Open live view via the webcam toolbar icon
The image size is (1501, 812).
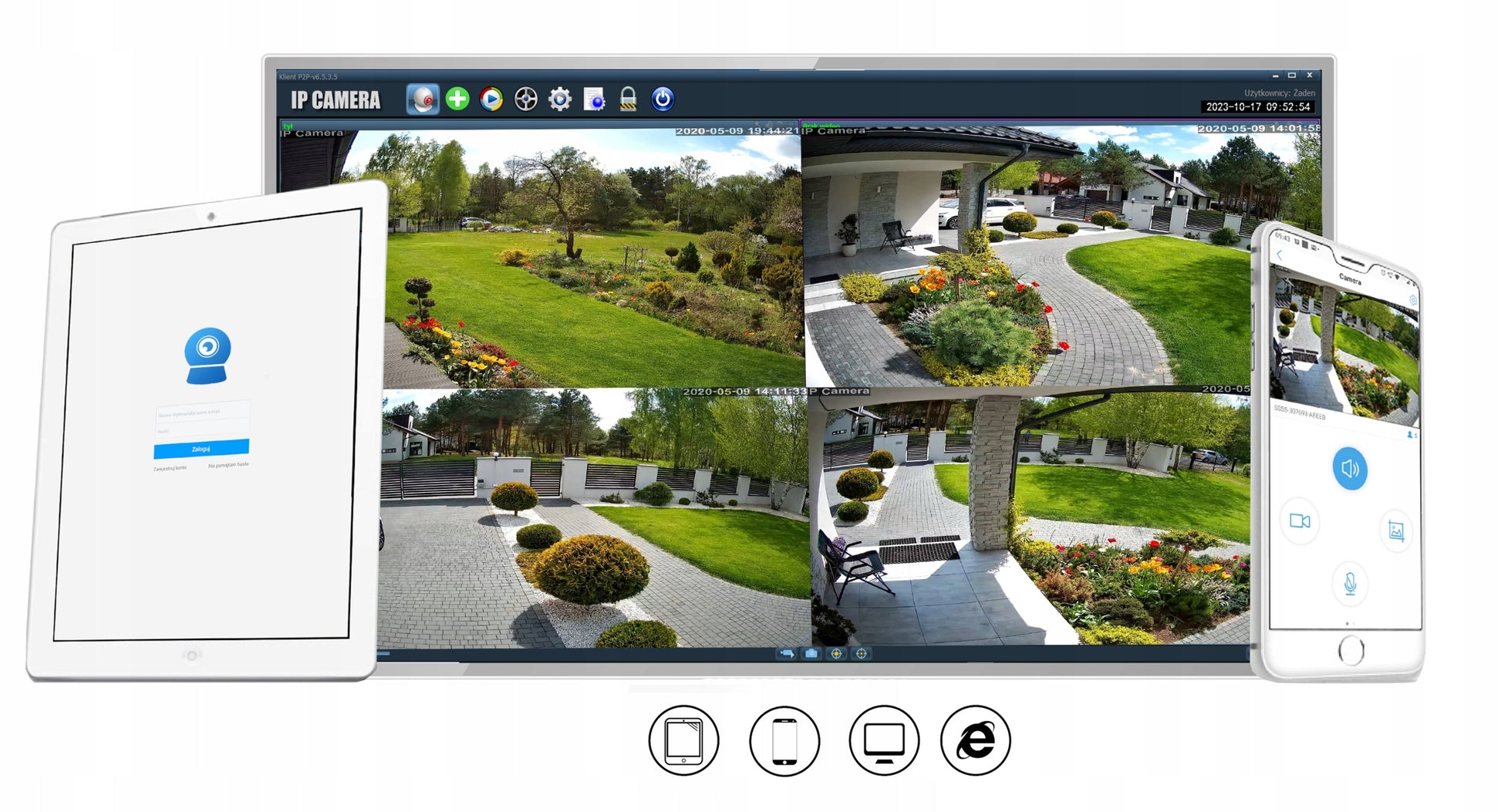pyautogui.click(x=423, y=99)
